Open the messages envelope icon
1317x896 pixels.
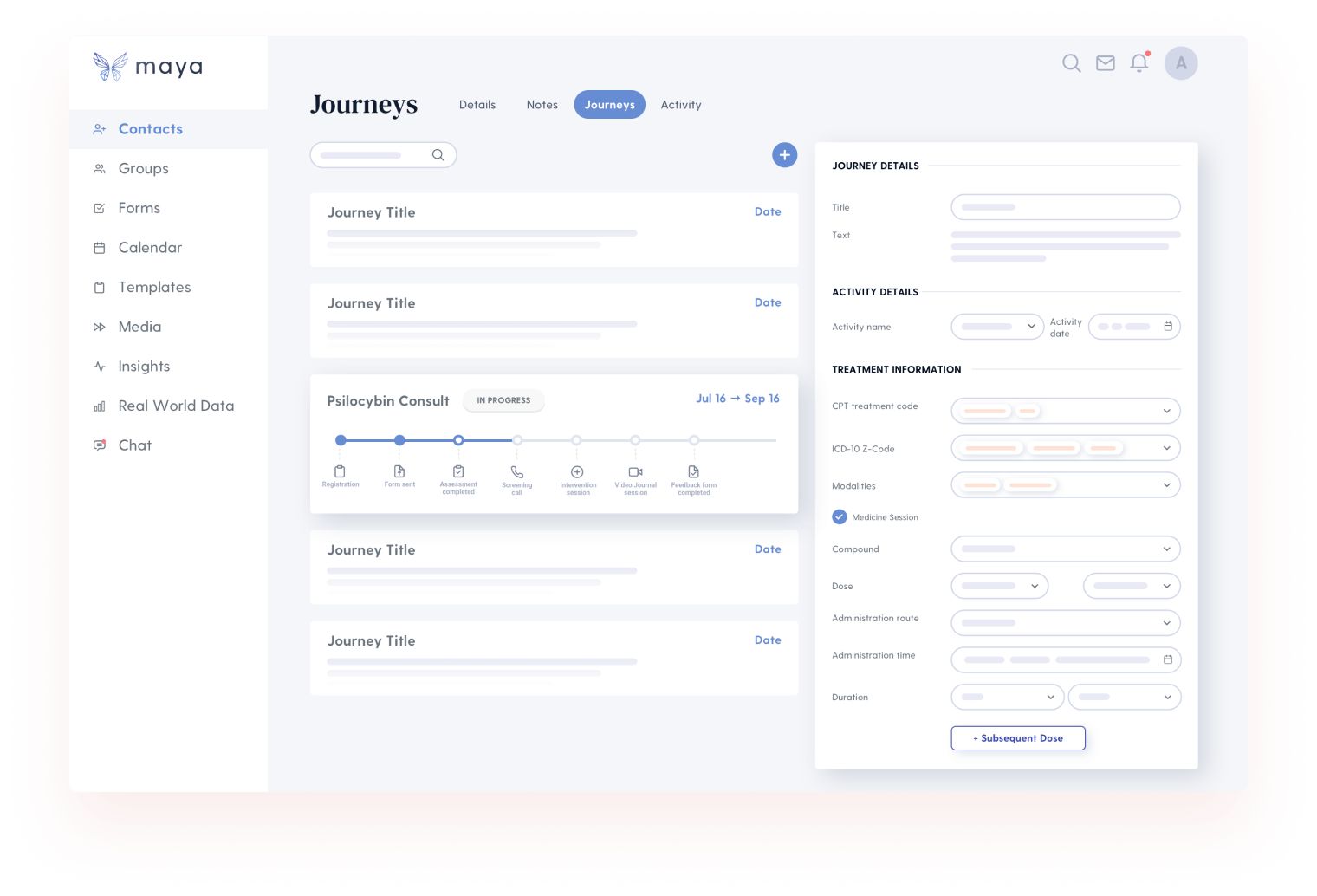click(1106, 63)
